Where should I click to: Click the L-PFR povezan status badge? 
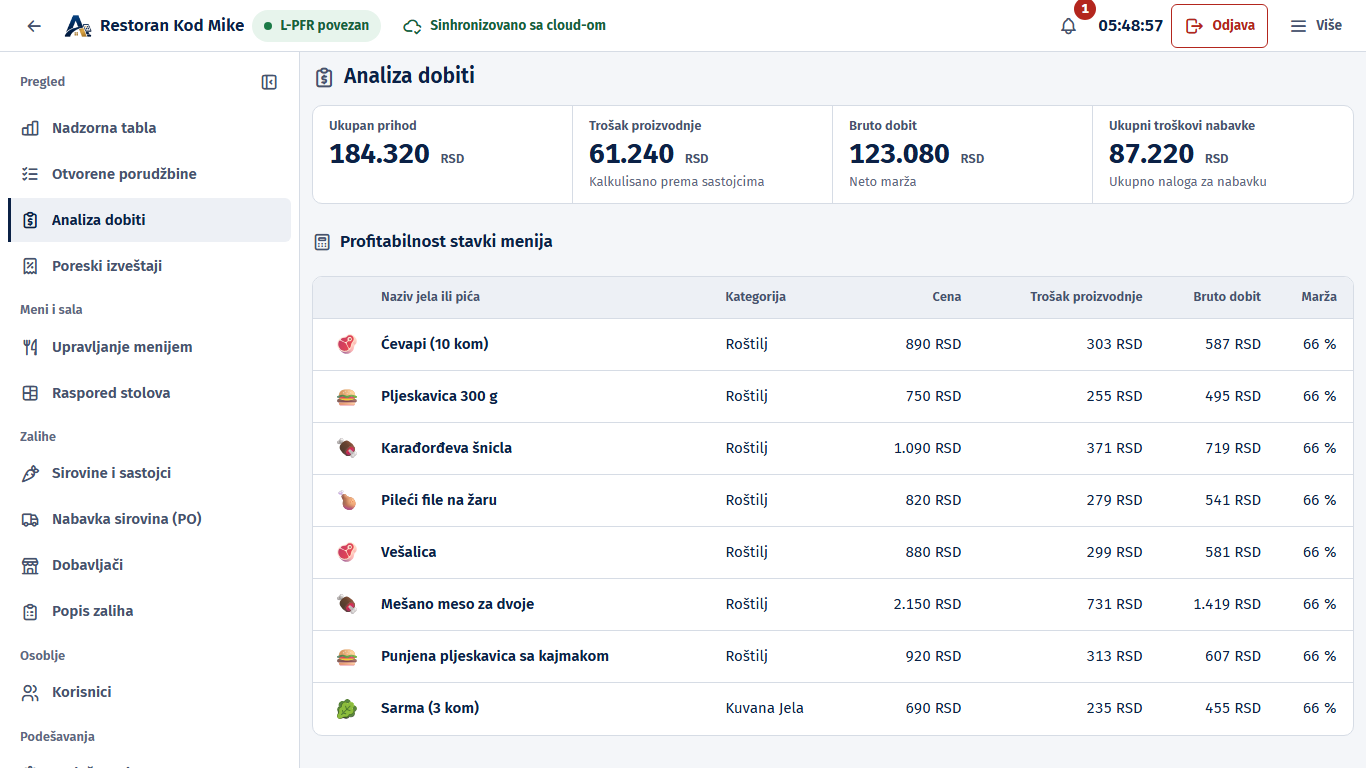coord(316,26)
